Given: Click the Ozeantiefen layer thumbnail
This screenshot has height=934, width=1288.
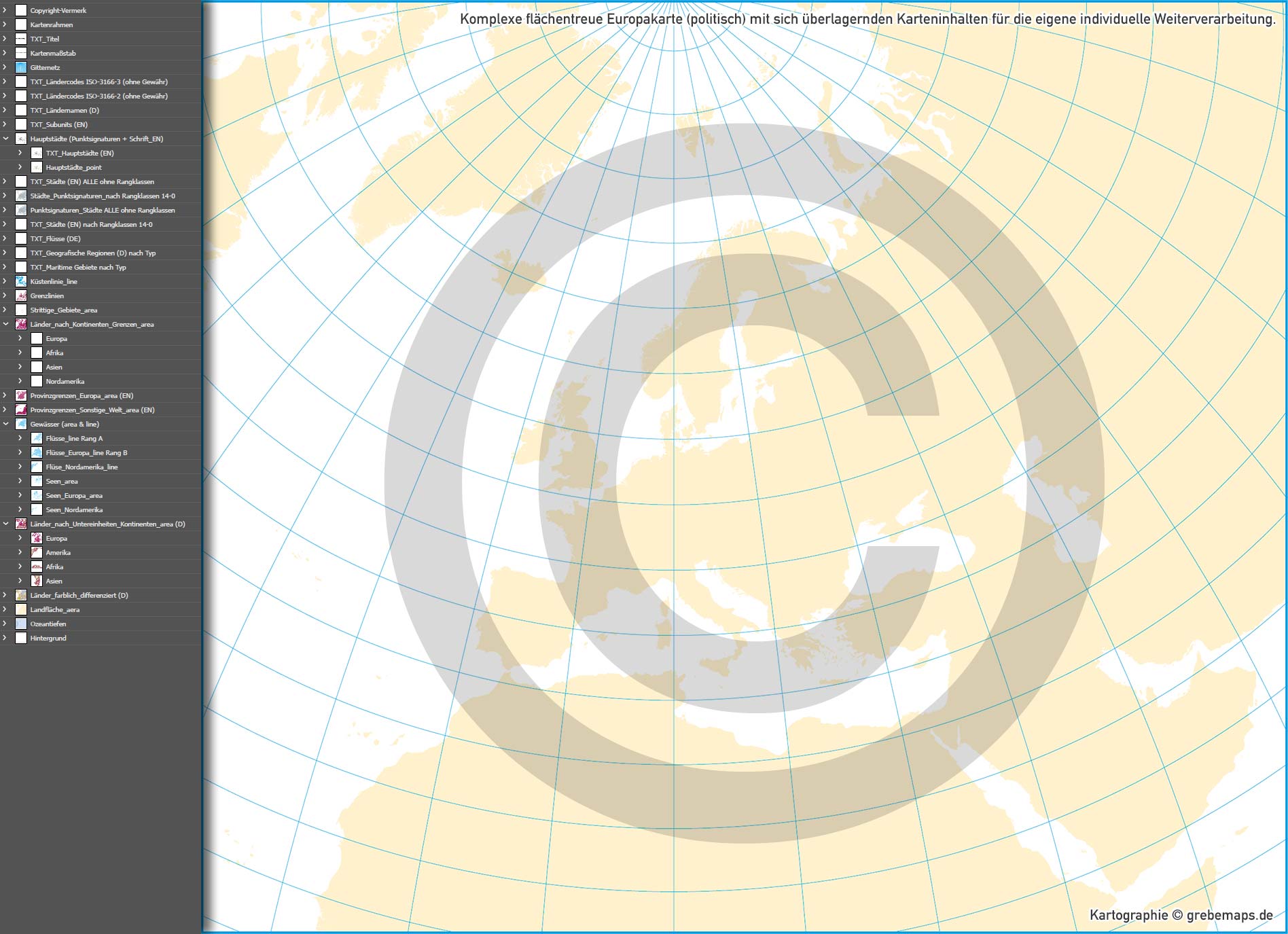Looking at the screenshot, I should (x=21, y=624).
